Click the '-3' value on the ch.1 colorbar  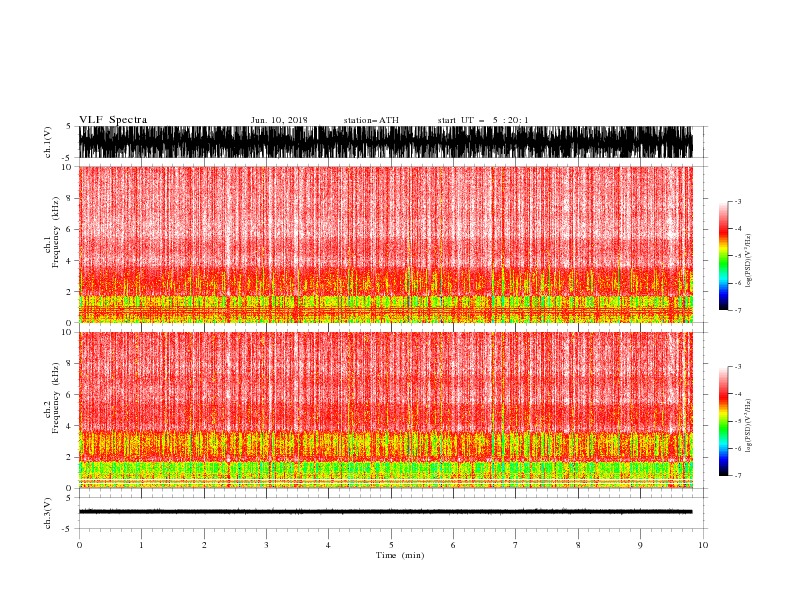[x=737, y=201]
